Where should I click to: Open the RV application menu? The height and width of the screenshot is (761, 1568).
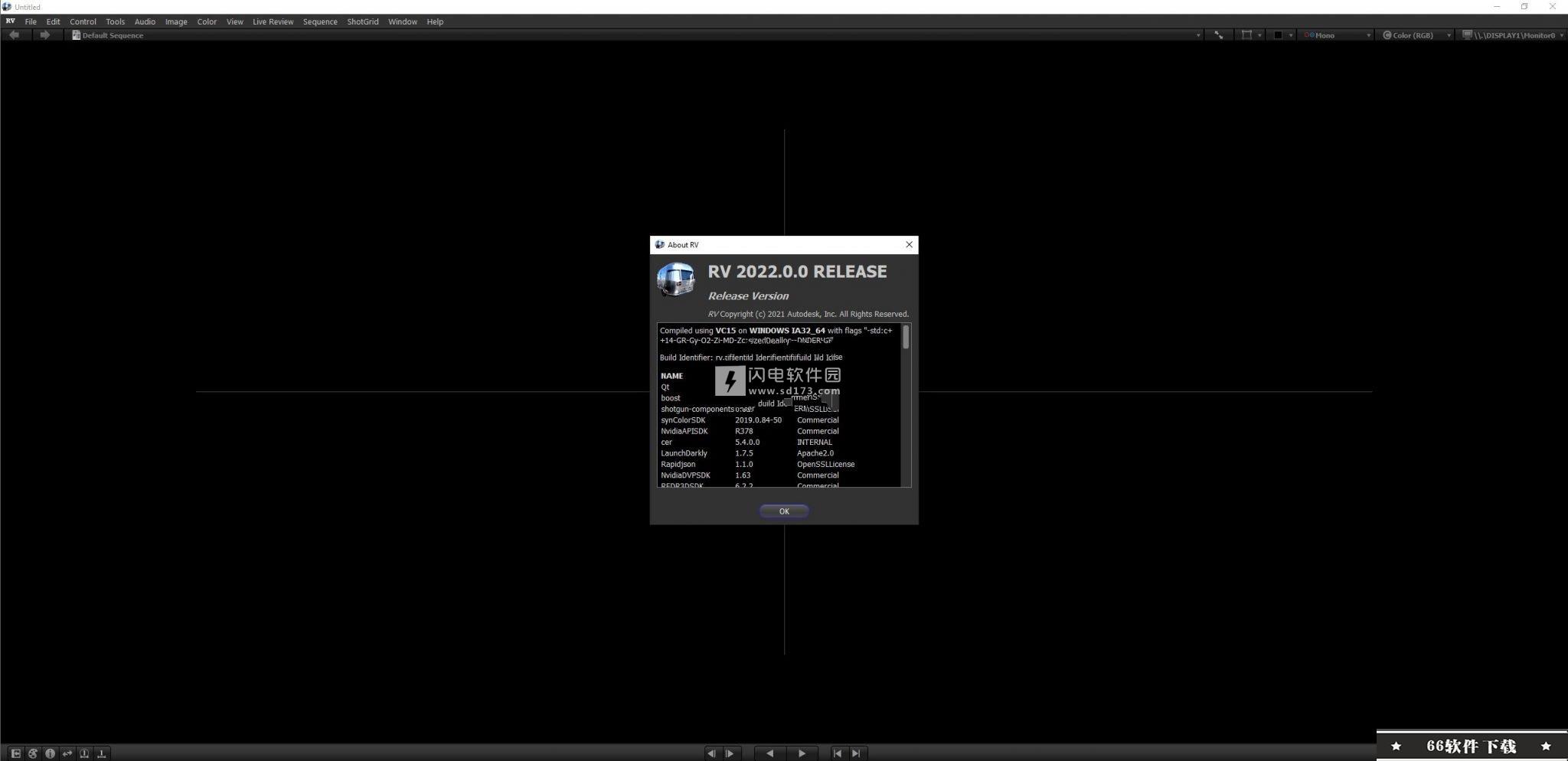(10, 21)
